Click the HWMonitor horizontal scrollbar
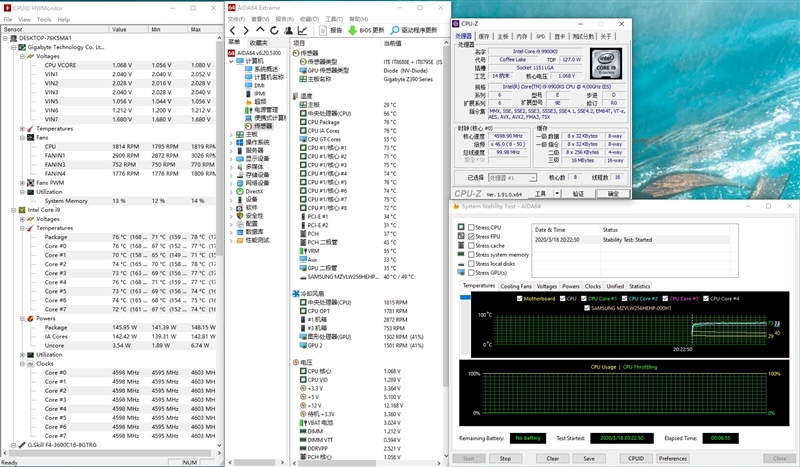The height and width of the screenshot is (467, 800). point(110,453)
